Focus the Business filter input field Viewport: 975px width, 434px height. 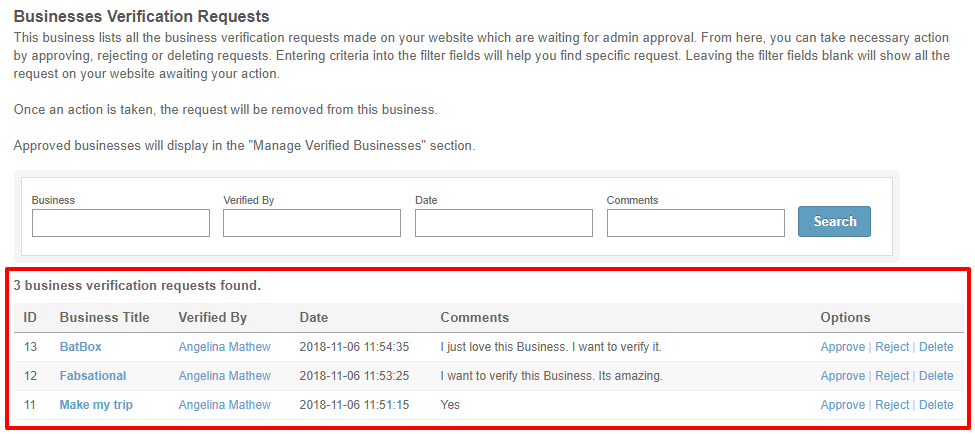[121, 223]
